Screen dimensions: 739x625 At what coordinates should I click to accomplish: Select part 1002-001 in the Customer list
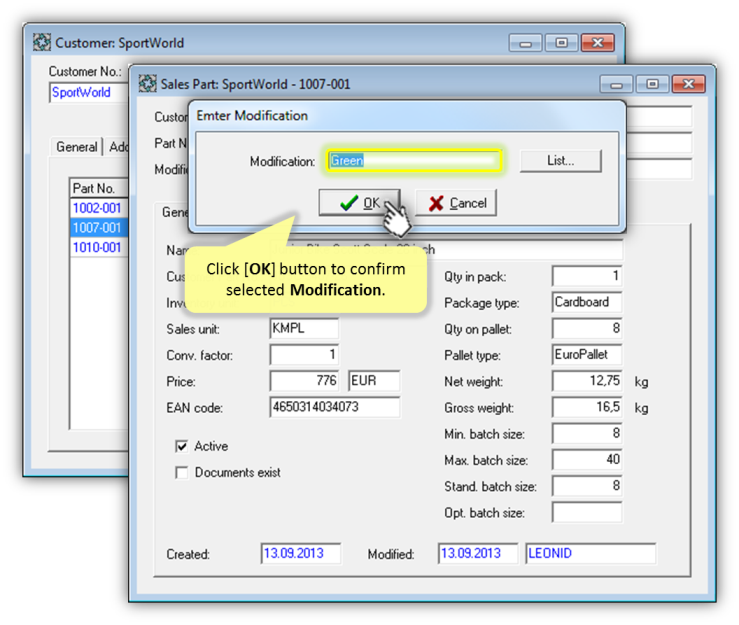coord(99,208)
